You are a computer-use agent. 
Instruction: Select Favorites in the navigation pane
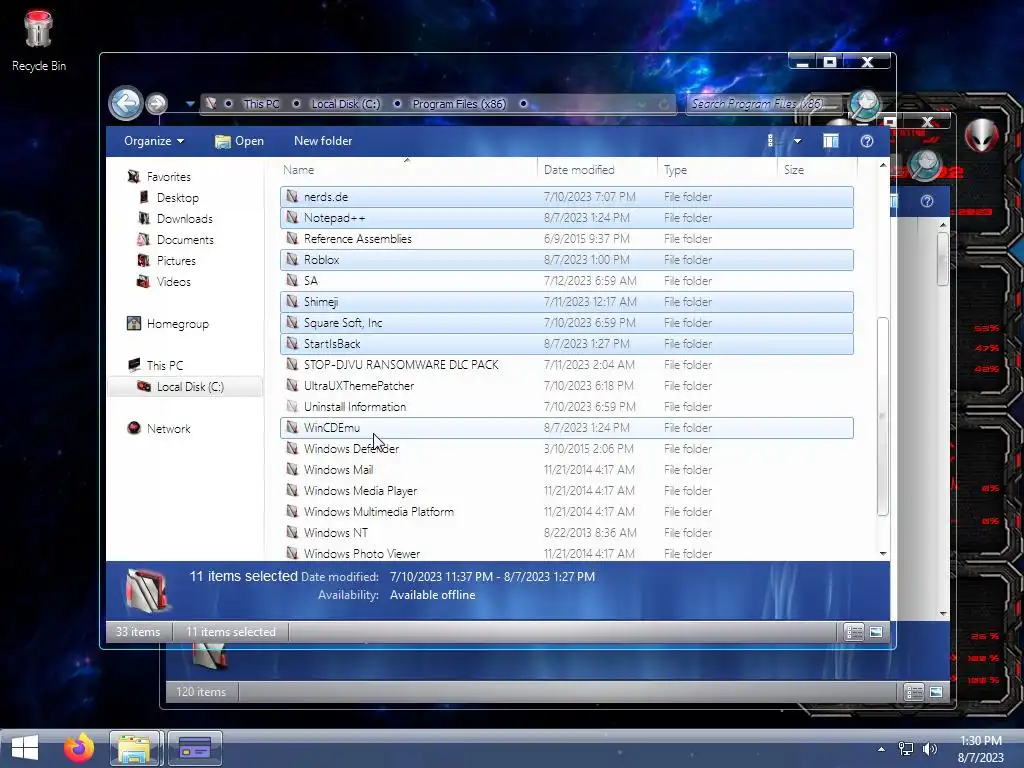[168, 177]
